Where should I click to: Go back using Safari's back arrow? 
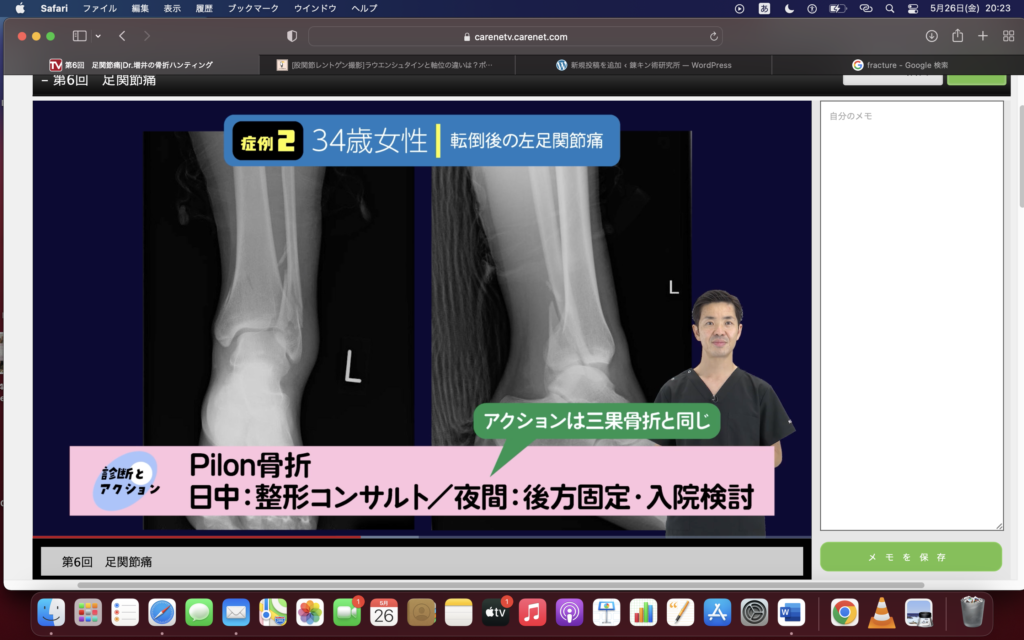(122, 36)
